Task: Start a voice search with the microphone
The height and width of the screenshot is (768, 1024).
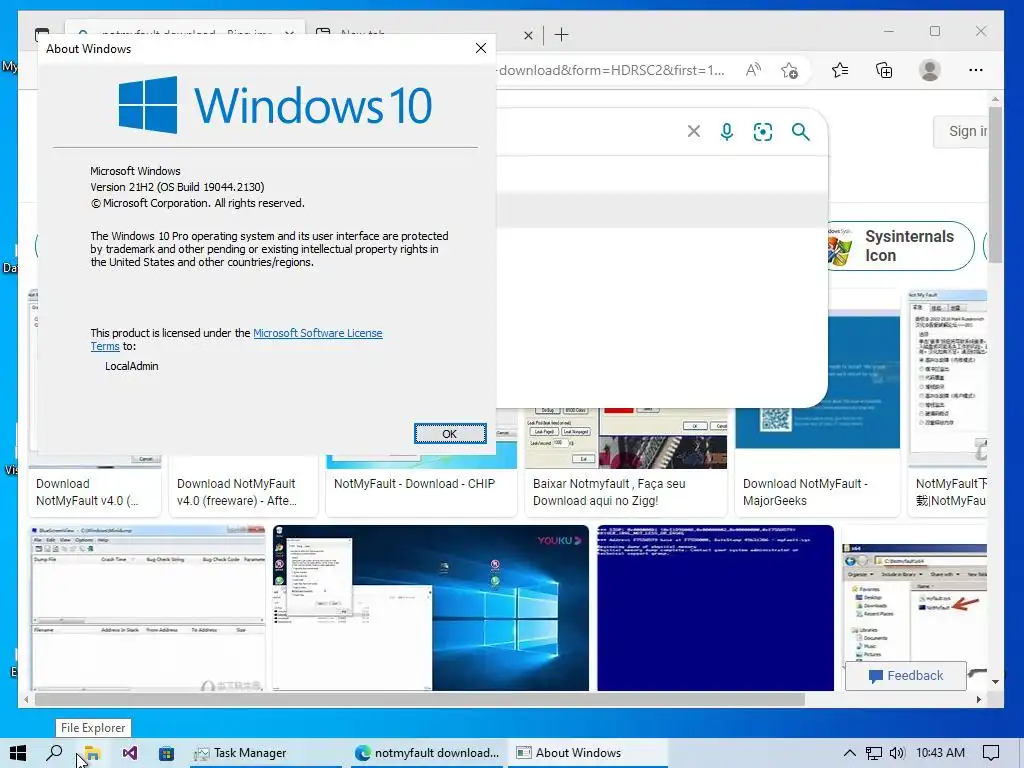Action: tap(726, 132)
